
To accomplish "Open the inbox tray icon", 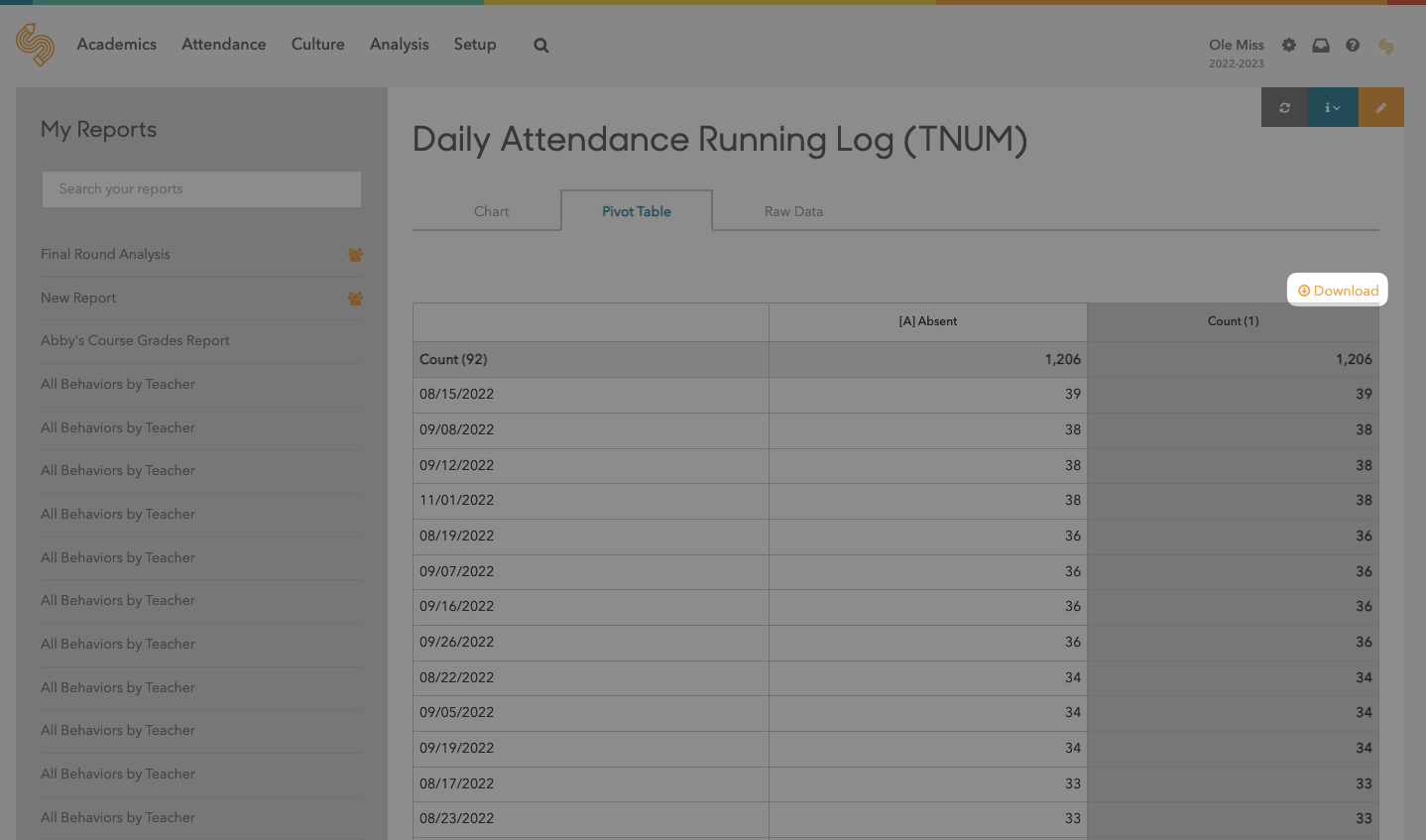I will (1320, 46).
